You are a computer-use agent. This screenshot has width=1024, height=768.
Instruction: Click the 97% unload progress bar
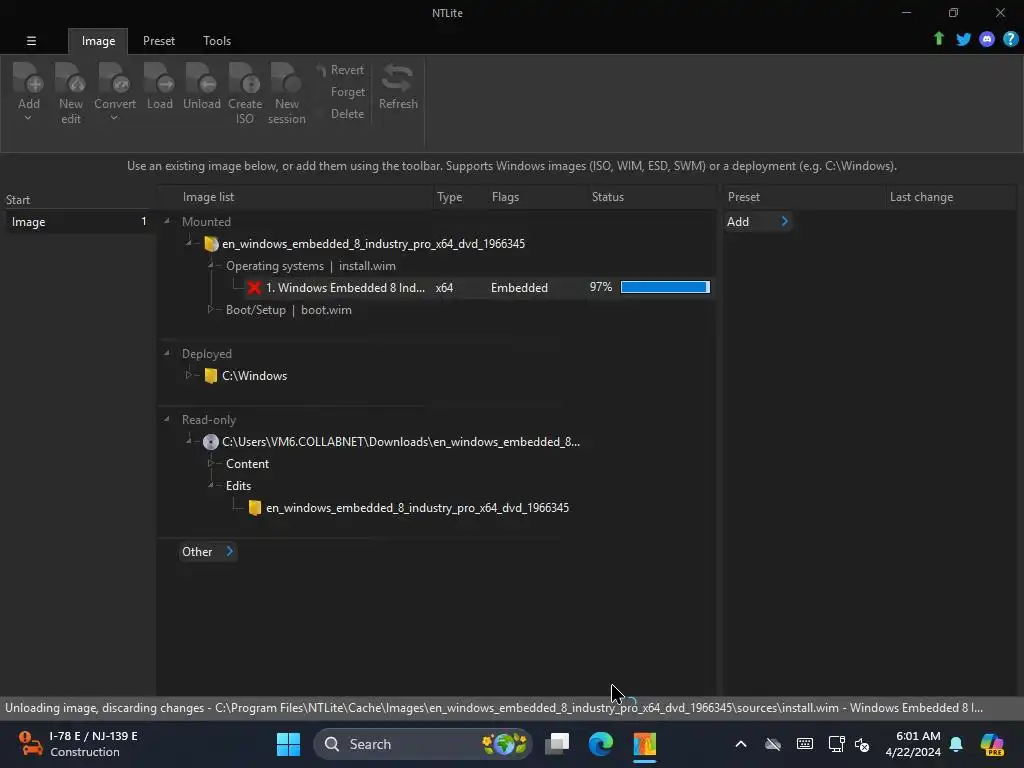coord(665,287)
